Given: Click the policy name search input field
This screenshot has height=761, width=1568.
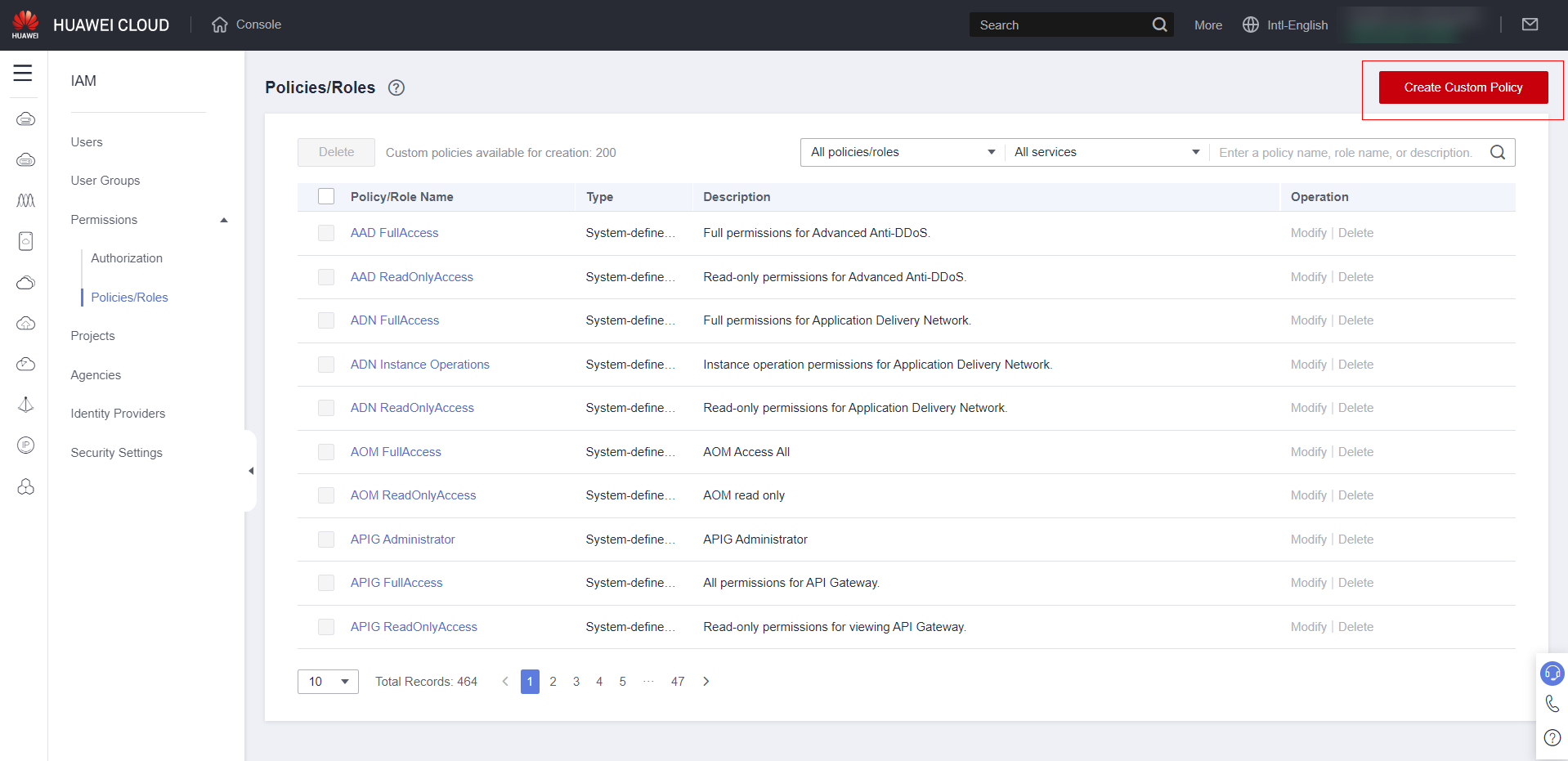Looking at the screenshot, I should (1345, 152).
